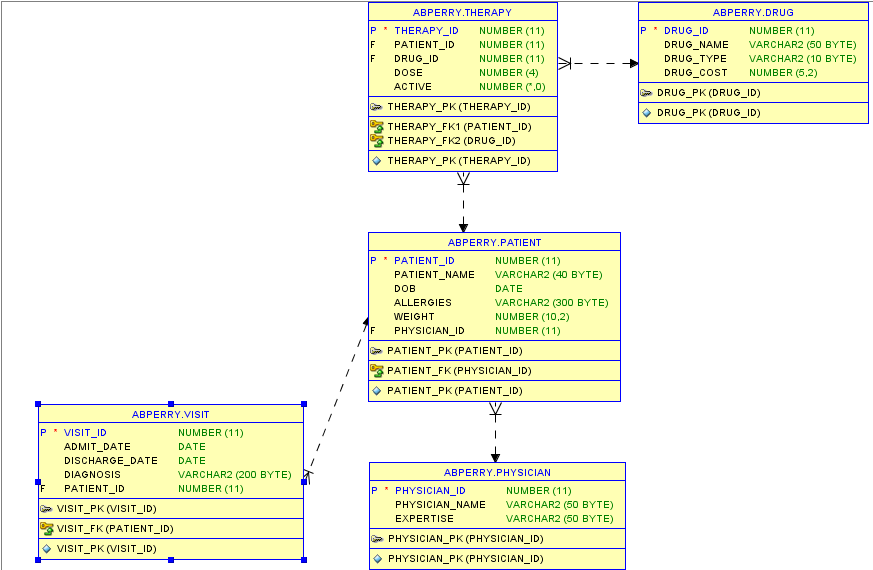Click the PATIENT_ID foreign key column in VISIT
The image size is (873, 570).
pos(94,489)
